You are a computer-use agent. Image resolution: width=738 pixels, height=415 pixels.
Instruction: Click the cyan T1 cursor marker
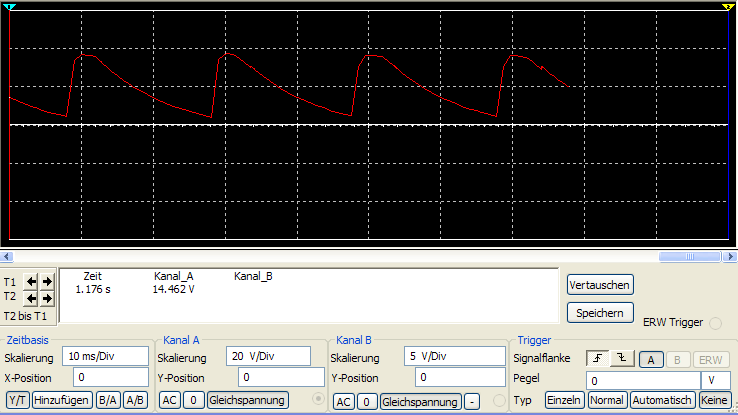[x=9, y=7]
